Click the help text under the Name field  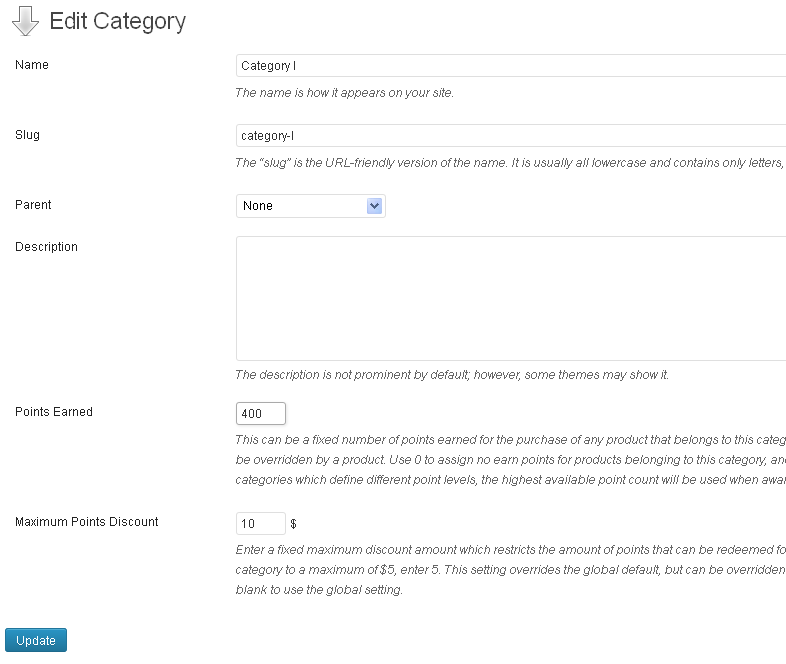(344, 93)
